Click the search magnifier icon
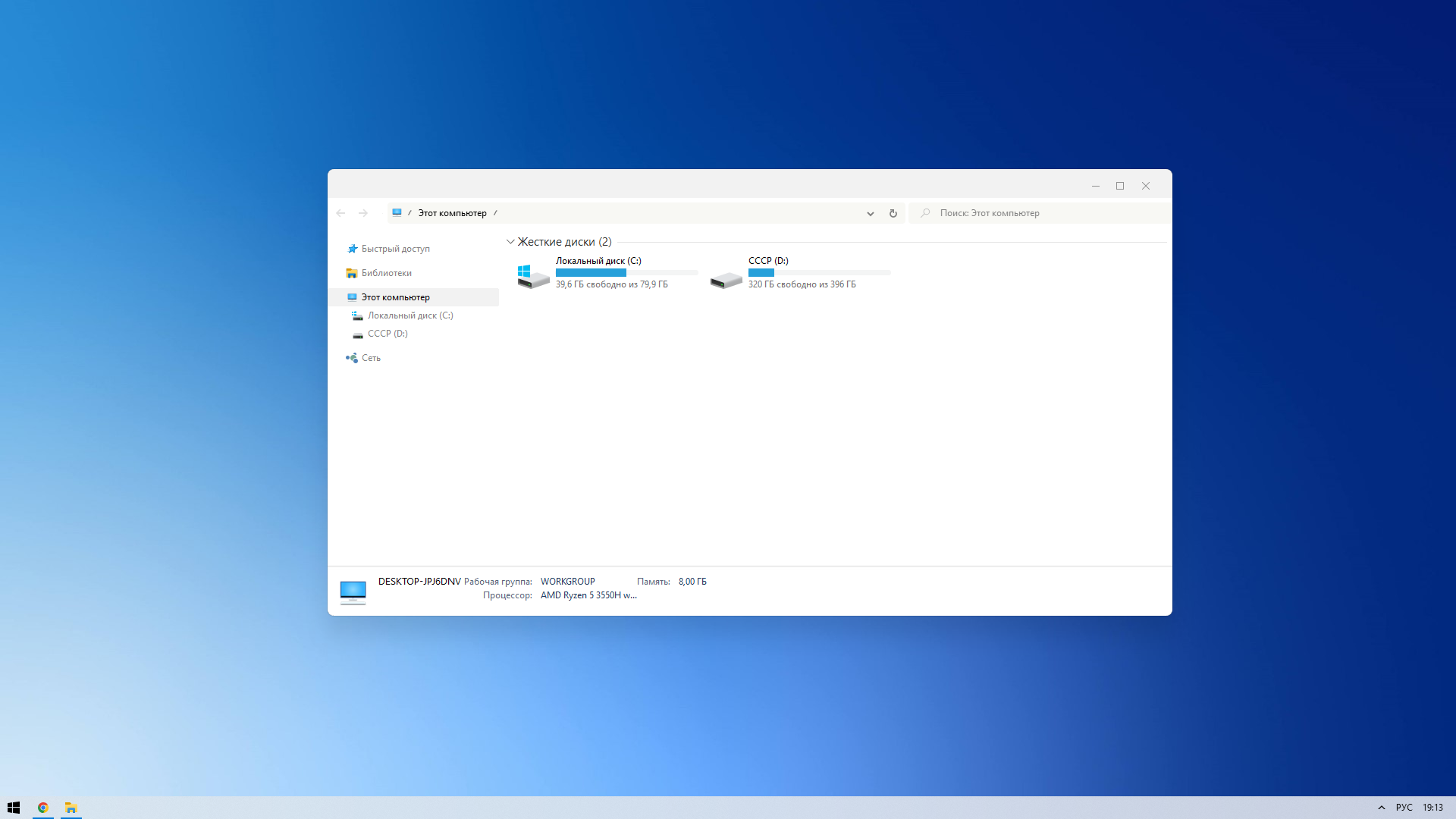This screenshot has height=819, width=1456. [x=925, y=213]
